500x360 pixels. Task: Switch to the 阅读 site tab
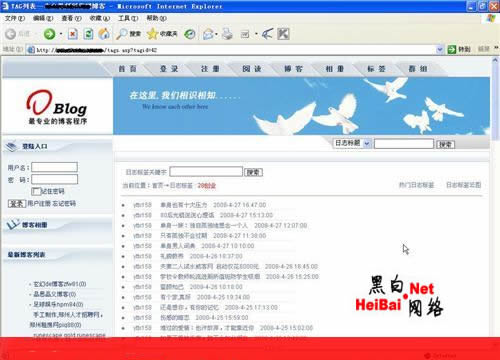[x=252, y=69]
